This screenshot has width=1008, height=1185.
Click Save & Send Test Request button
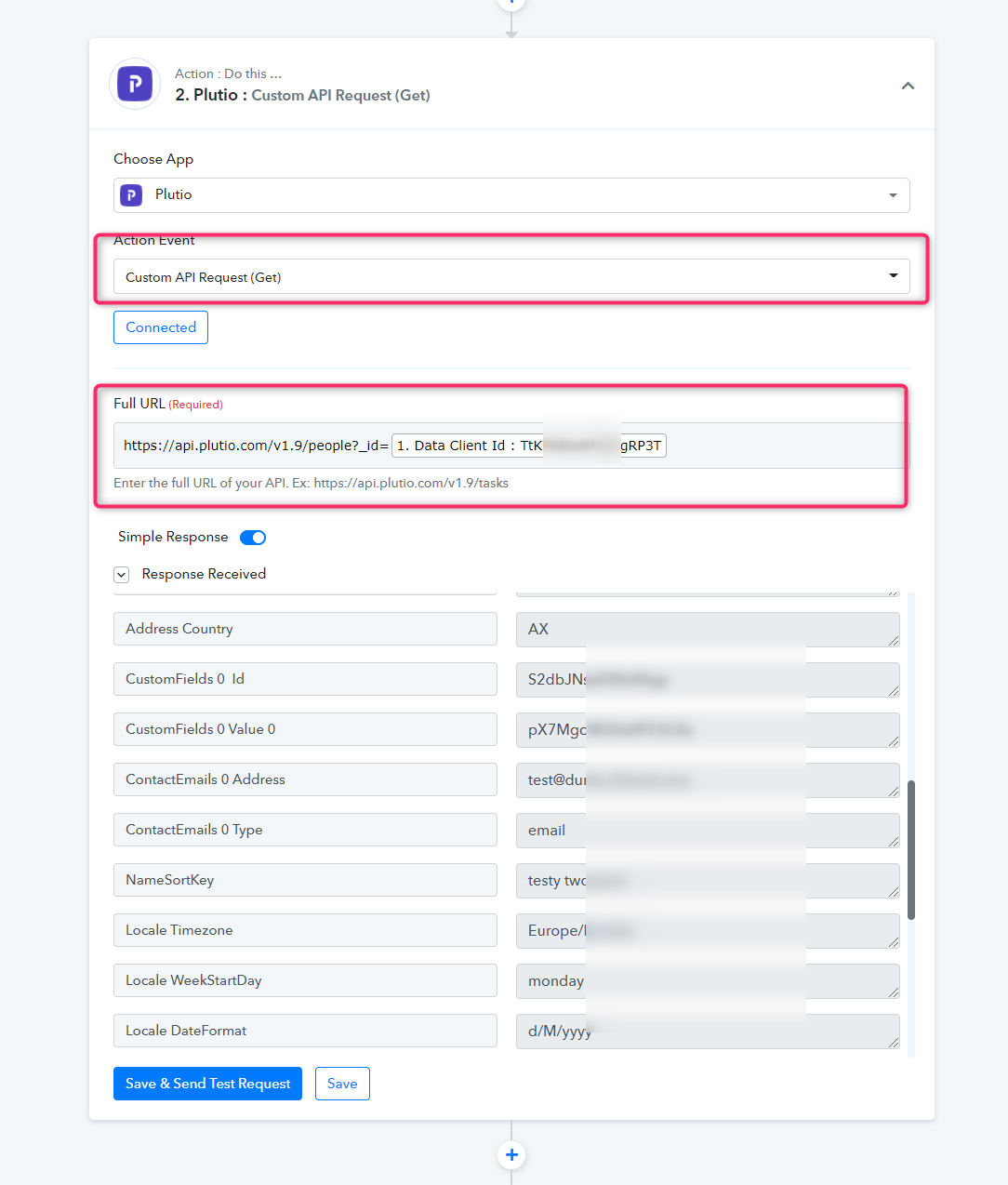pos(207,1084)
